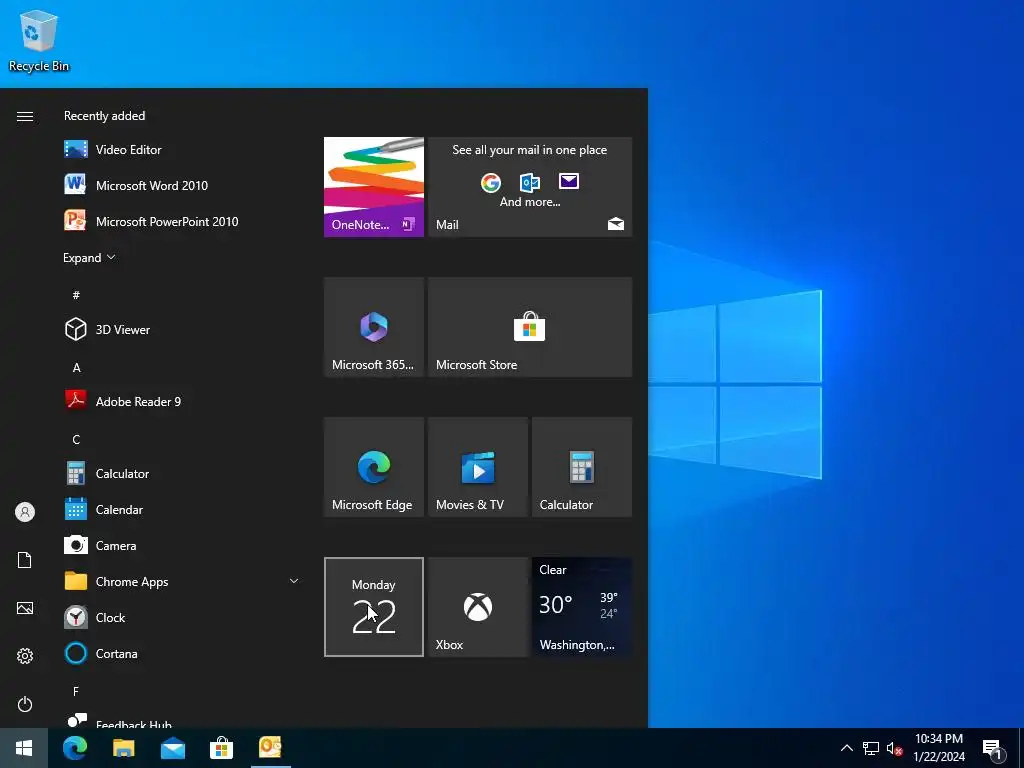The height and width of the screenshot is (768, 1024).
Task: Click the letter C section header
Action: 76,440
